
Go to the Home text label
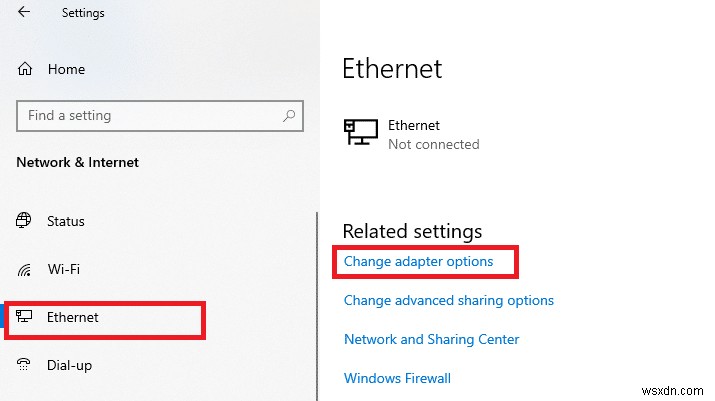(66, 70)
